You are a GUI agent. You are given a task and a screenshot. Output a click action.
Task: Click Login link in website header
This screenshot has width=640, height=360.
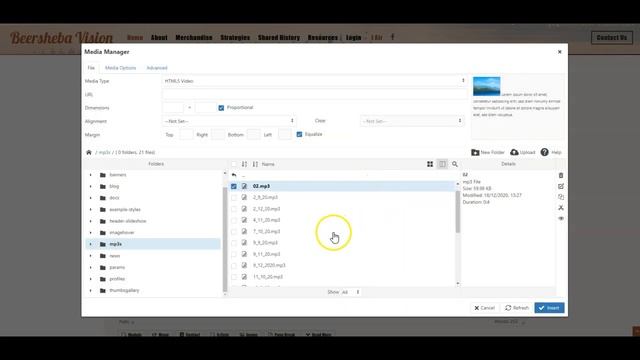(x=353, y=38)
